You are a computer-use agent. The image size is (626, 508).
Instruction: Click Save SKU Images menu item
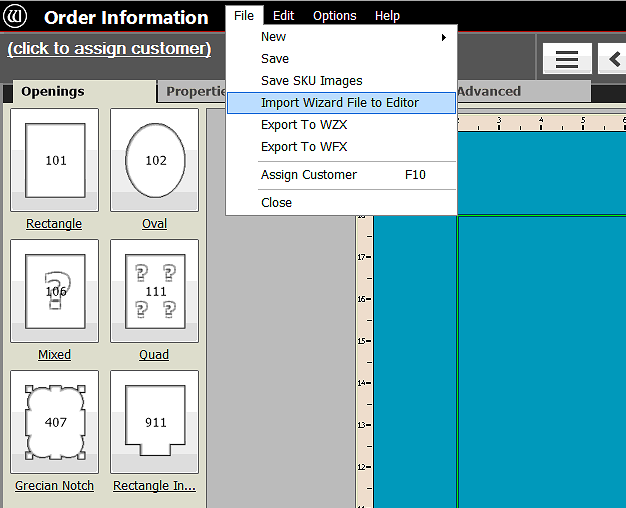[311, 81]
